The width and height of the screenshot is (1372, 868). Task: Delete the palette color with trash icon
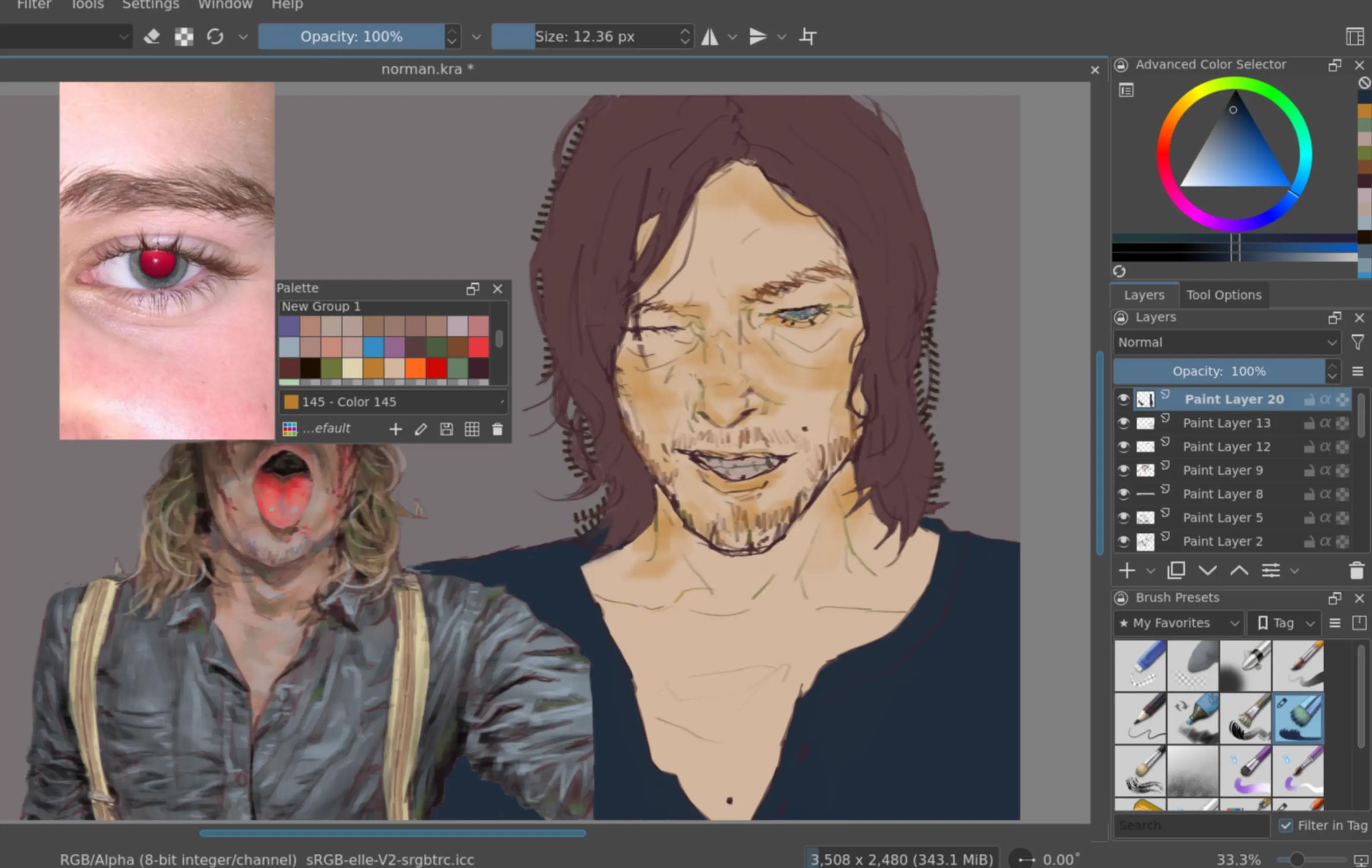497,429
